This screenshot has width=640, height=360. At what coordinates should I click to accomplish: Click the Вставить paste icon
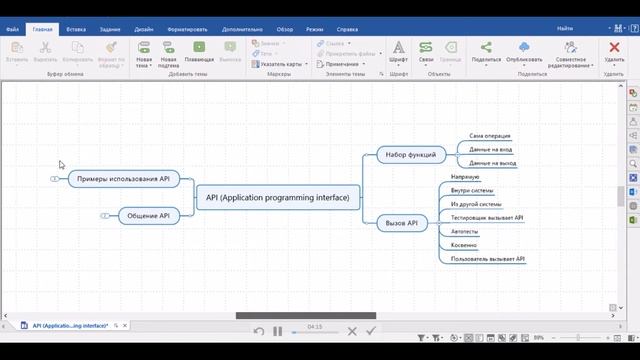tap(17, 48)
